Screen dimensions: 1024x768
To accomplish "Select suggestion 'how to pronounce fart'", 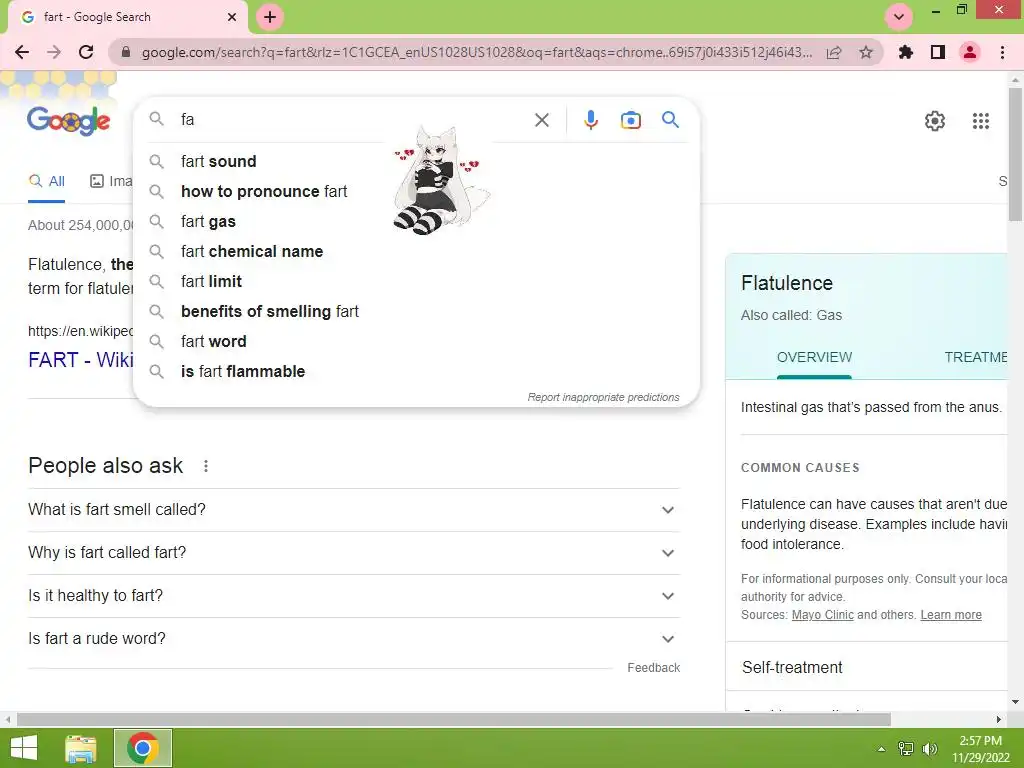I will 416,191.
